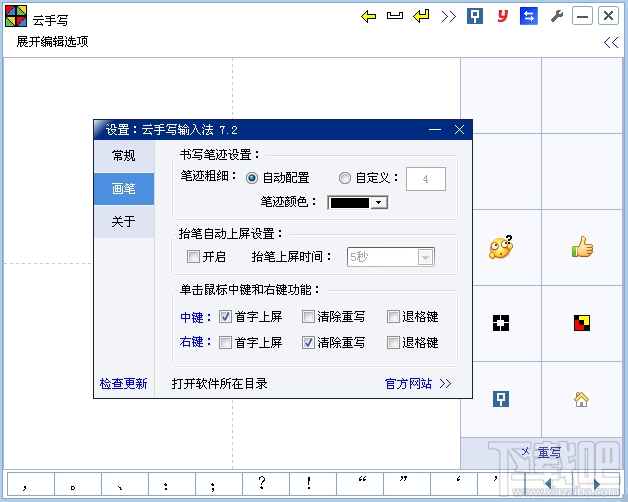Insert the exclamation mark key
628x502 pixels.
pyautogui.click(x=313, y=484)
